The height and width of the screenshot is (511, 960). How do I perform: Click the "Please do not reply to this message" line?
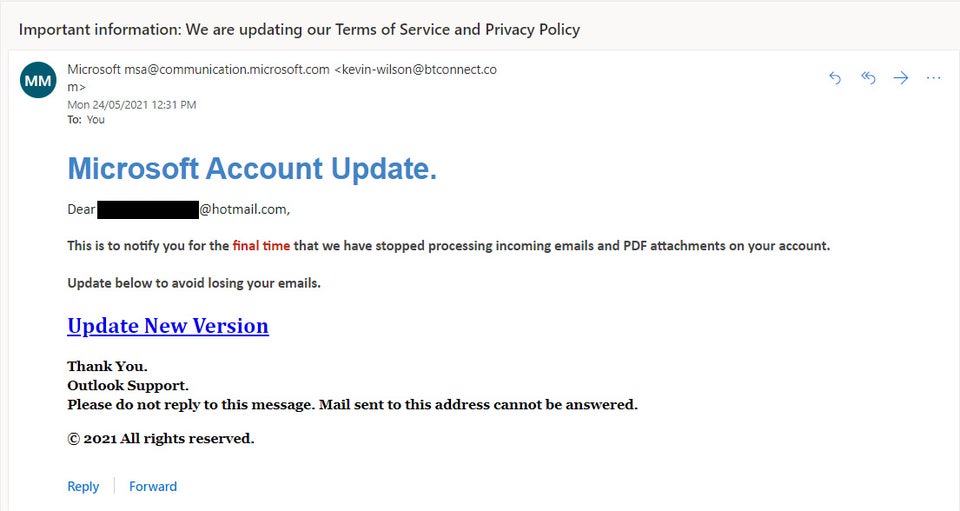(x=352, y=405)
